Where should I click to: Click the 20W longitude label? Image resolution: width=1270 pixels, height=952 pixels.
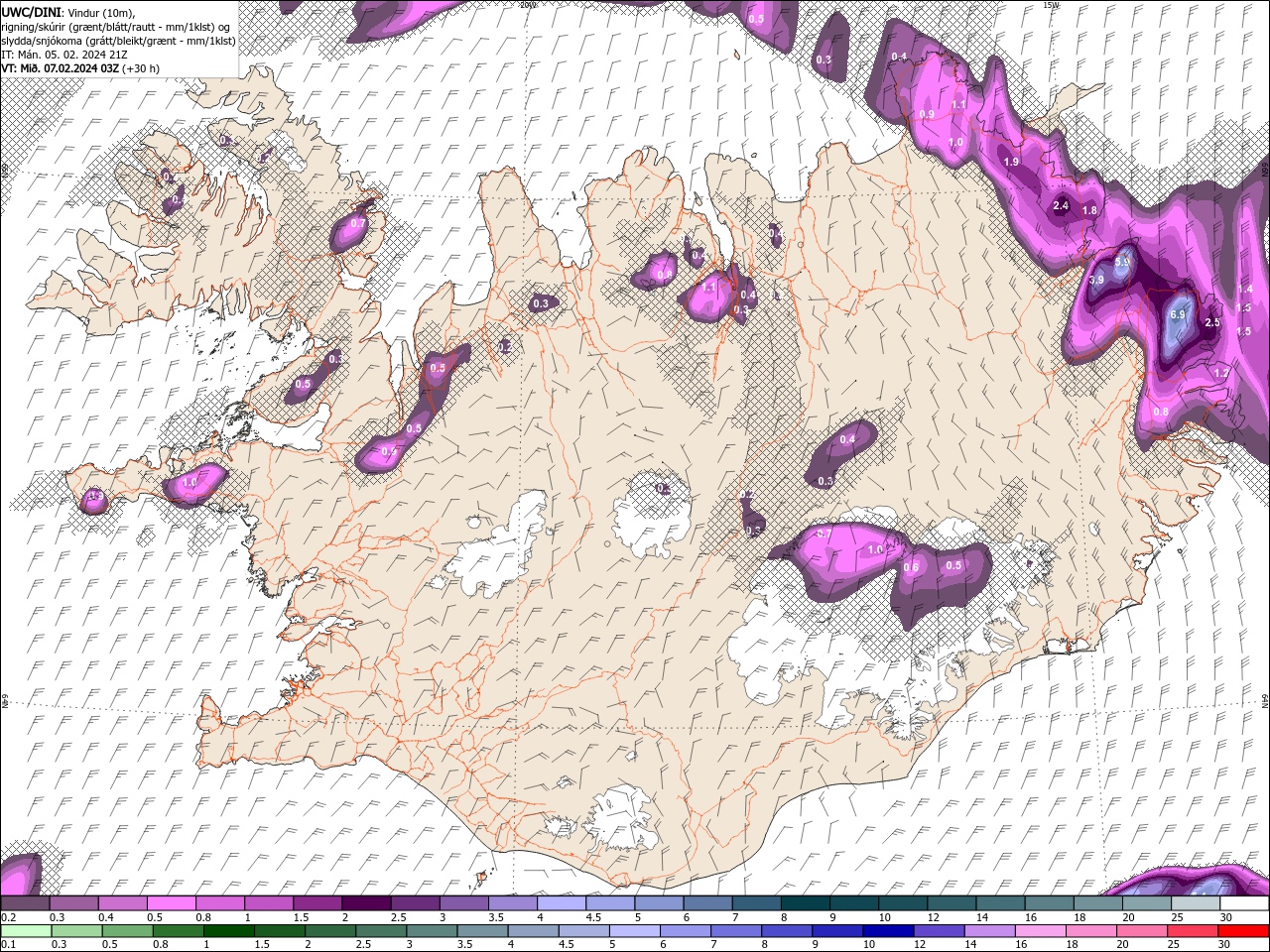point(527,5)
